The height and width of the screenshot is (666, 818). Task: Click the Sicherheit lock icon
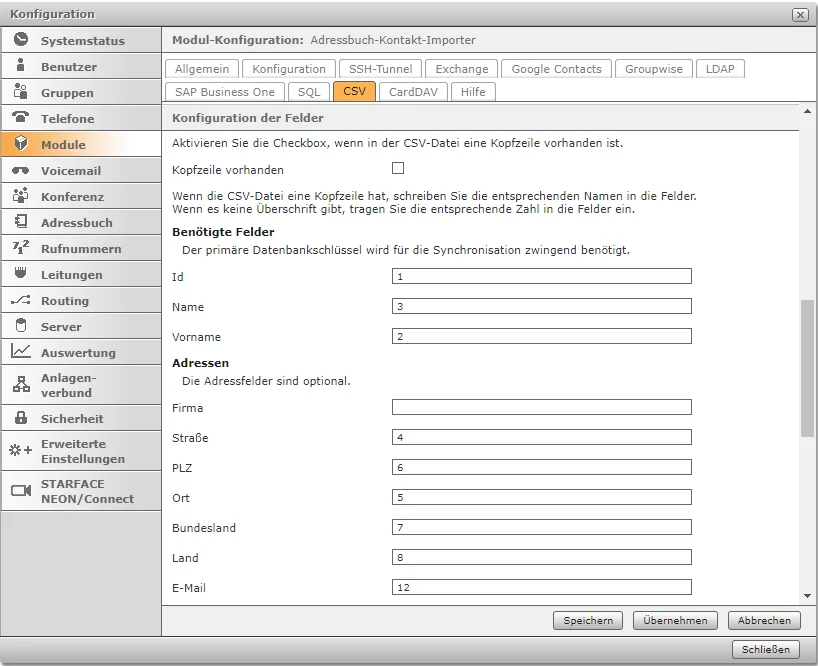21,417
